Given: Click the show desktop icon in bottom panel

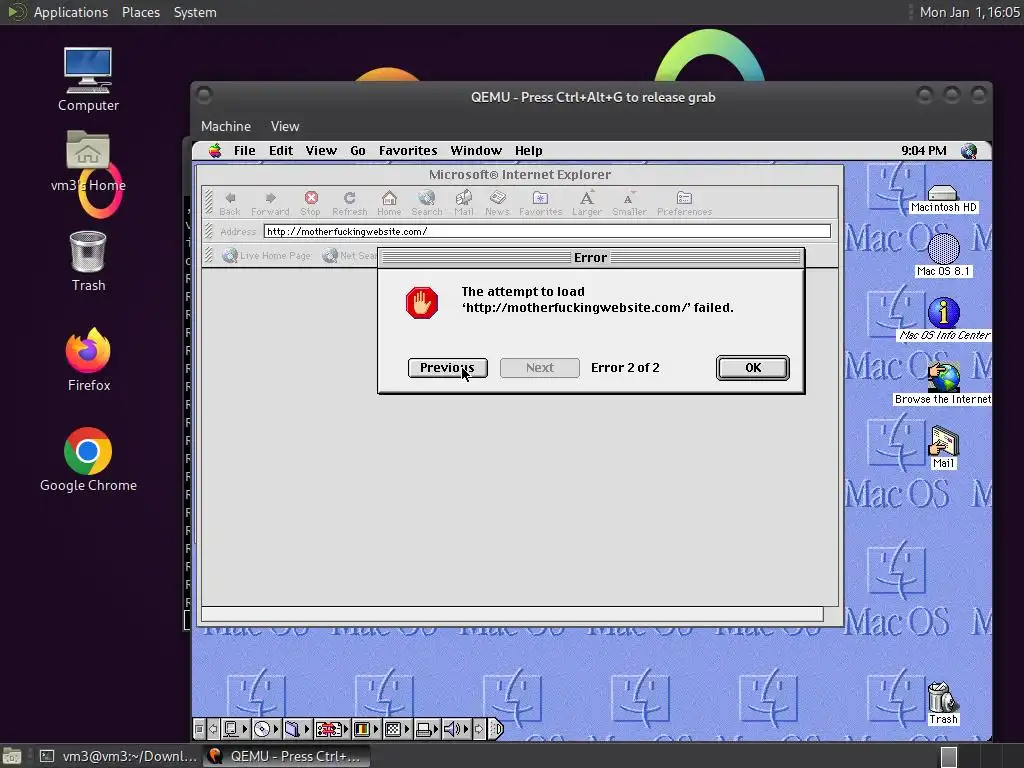Looking at the screenshot, I should click(x=12, y=756).
